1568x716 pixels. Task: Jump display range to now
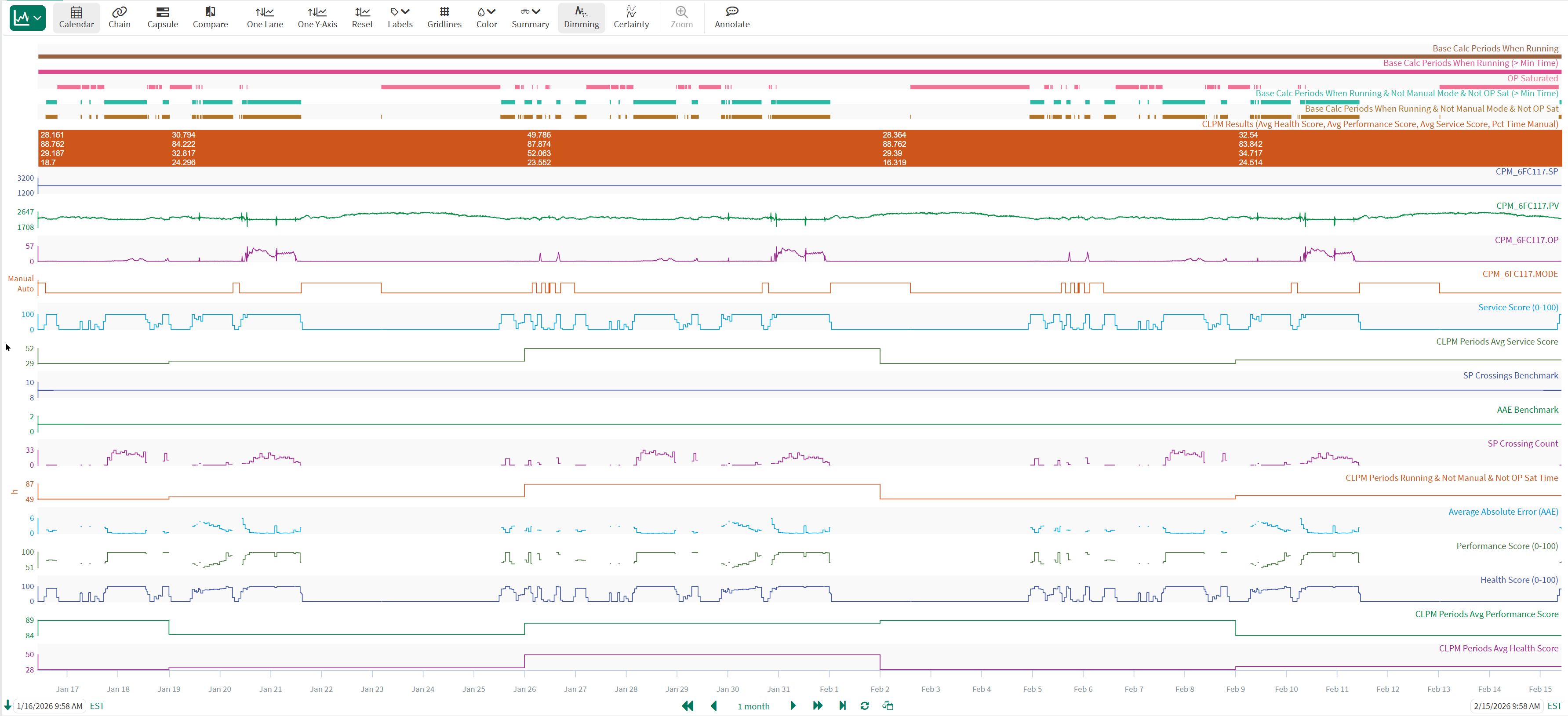pos(842,705)
